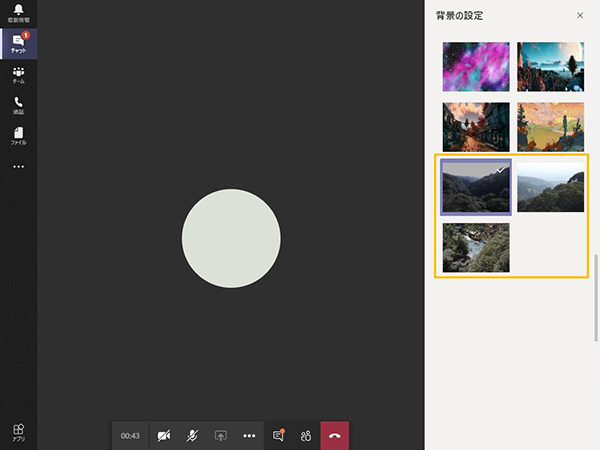Open the チャット chat tab in sidebar
Screen dimensions: 600x450
[18, 44]
